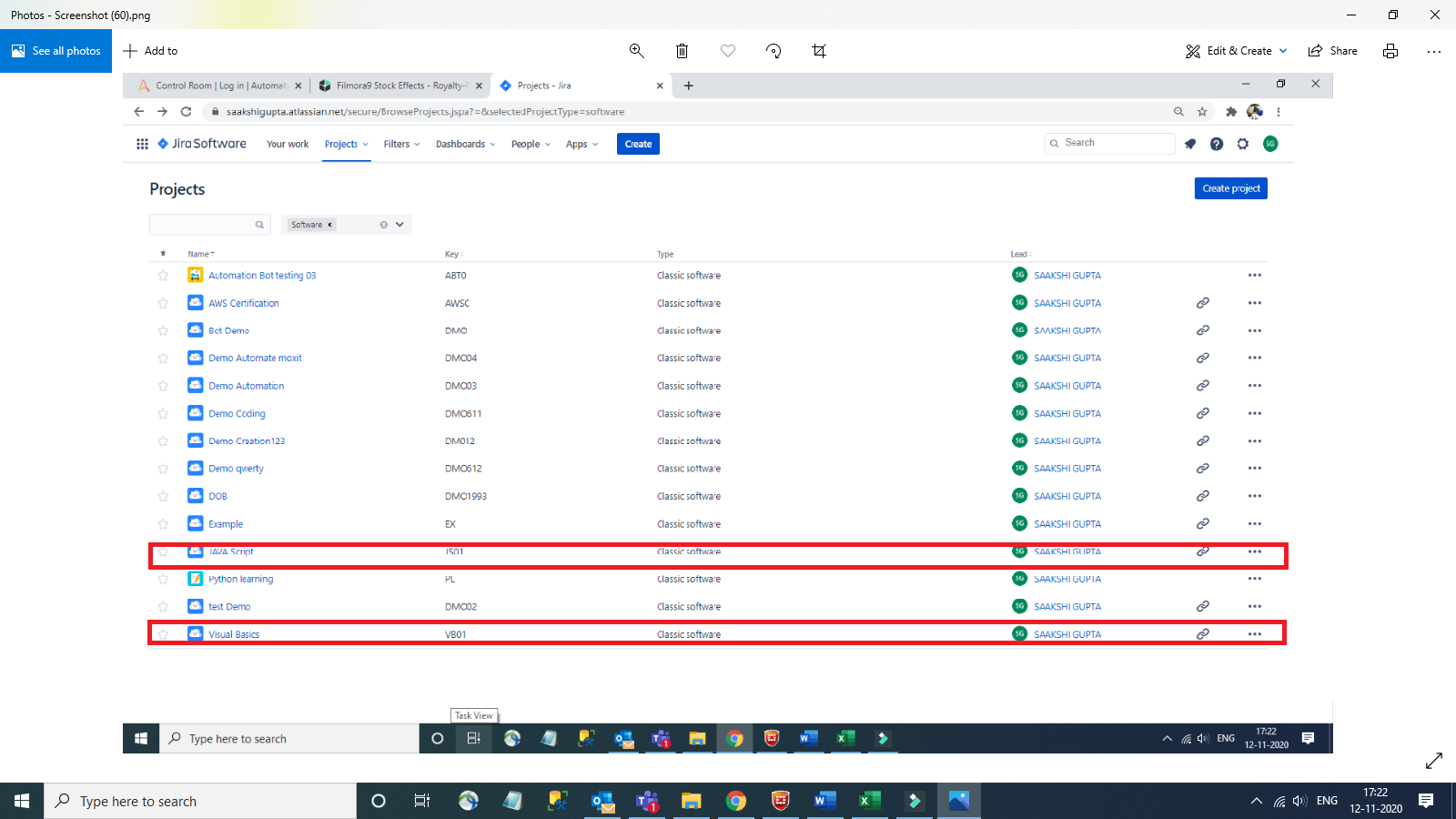The height and width of the screenshot is (819, 1456).
Task: Click the Print icon in Photos toolbar
Action: (x=1390, y=51)
